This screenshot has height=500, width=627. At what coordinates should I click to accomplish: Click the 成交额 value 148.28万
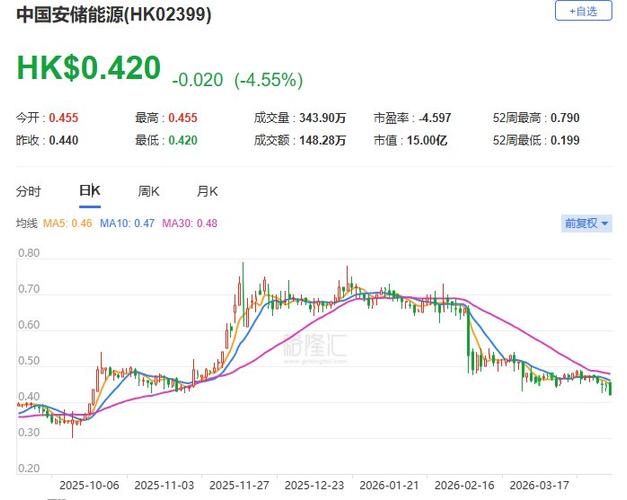[322, 140]
